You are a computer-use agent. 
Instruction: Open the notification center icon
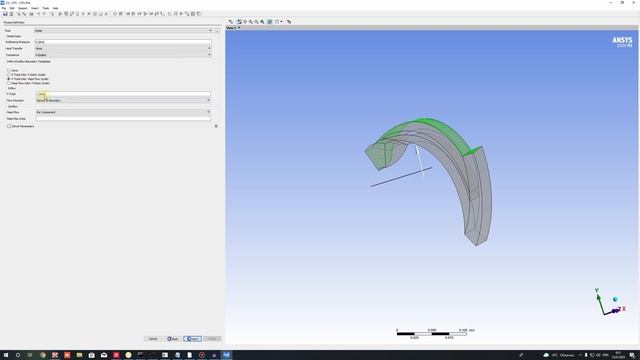632,355
